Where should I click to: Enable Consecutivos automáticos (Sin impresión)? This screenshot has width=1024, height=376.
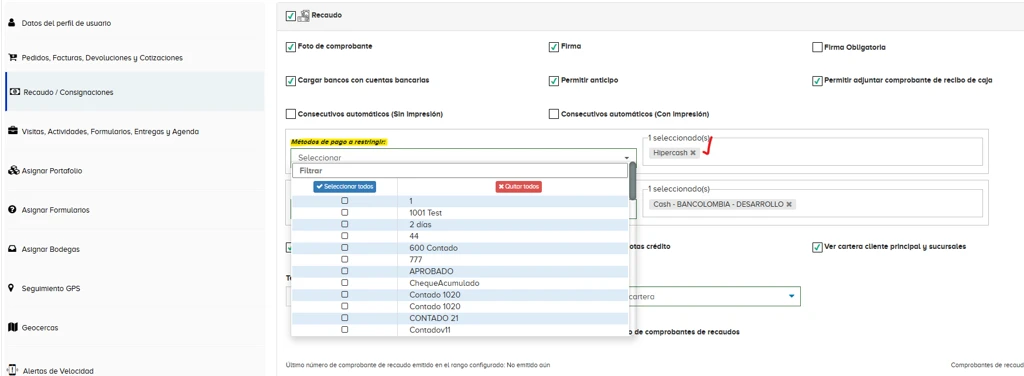coord(291,114)
